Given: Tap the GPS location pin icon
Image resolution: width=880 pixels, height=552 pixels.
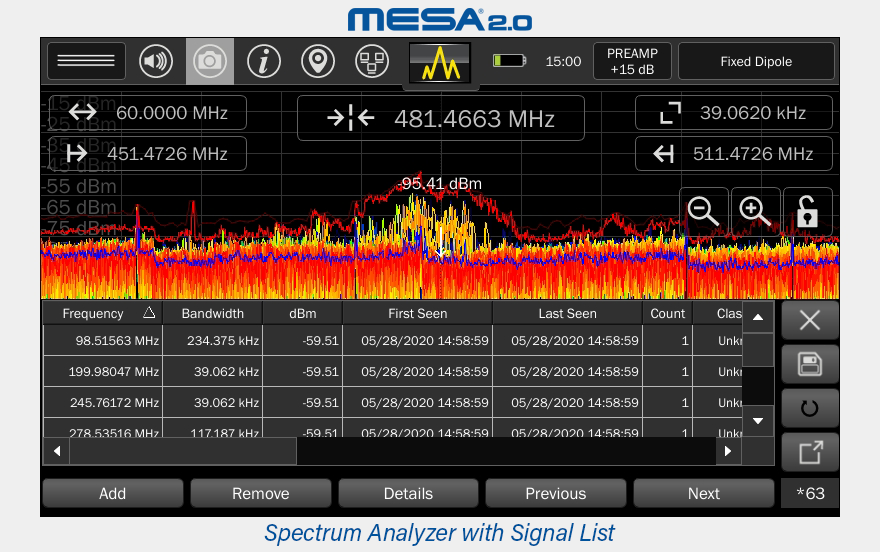Looking at the screenshot, I should point(318,61).
